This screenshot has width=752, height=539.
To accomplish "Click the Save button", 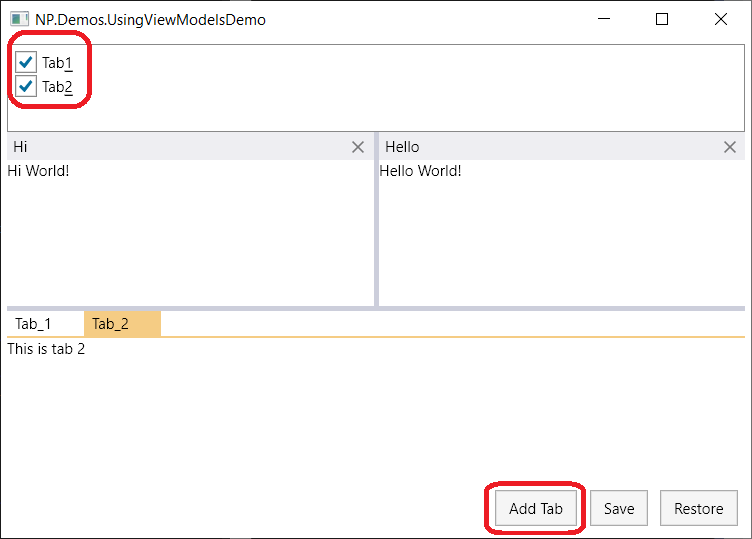I will (619, 508).
